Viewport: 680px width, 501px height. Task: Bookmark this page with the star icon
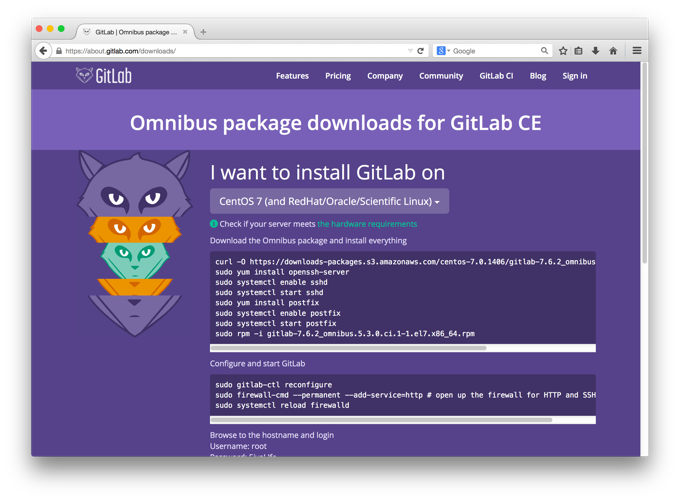(563, 51)
